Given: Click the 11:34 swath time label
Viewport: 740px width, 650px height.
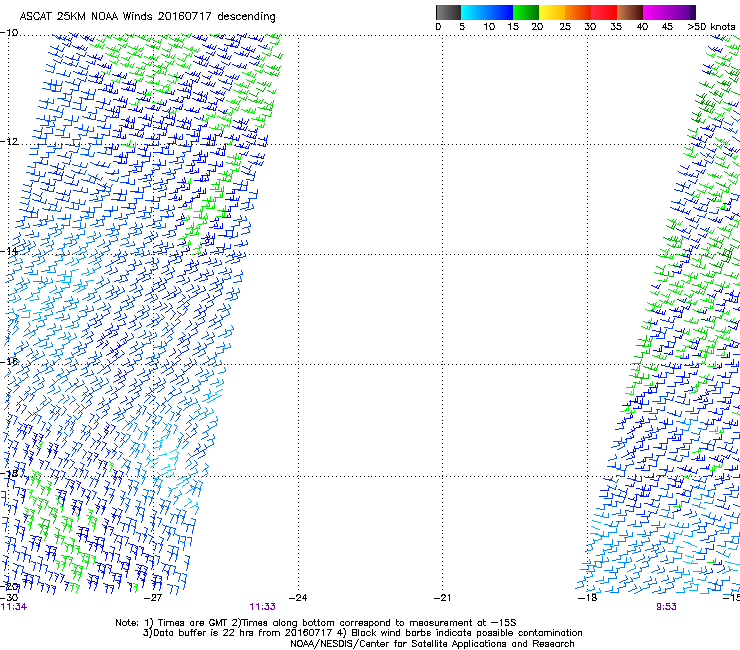Looking at the screenshot, I should pos(14,607).
